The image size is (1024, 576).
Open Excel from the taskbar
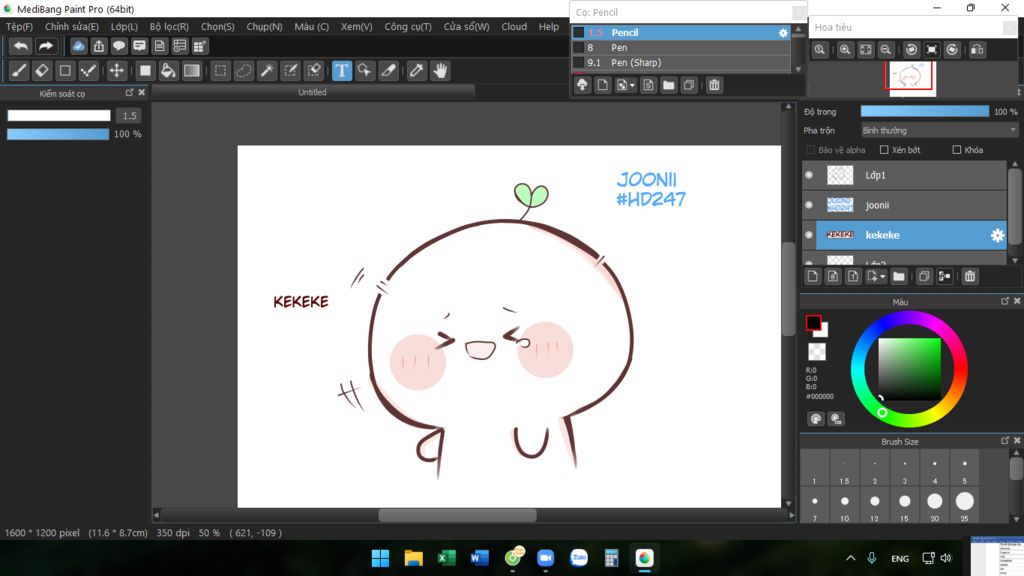(447, 558)
